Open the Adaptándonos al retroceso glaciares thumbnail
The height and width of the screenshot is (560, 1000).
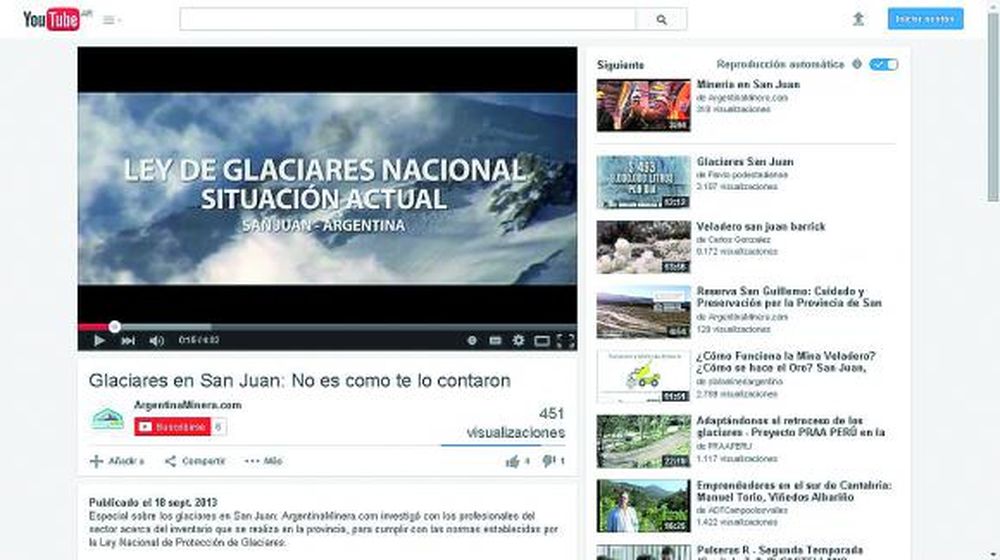tap(643, 441)
